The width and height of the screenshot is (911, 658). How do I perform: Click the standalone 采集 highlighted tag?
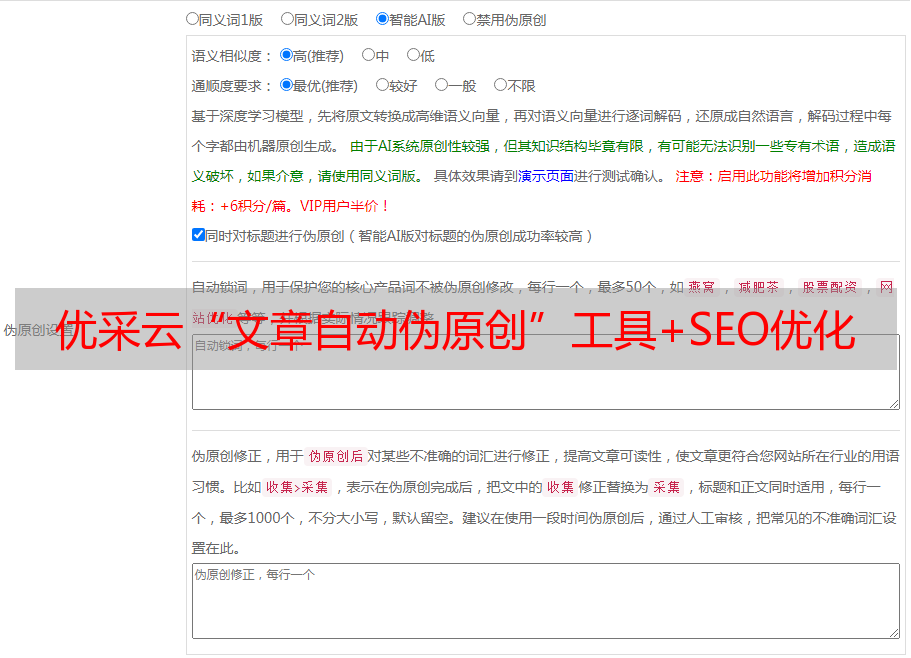coord(666,487)
